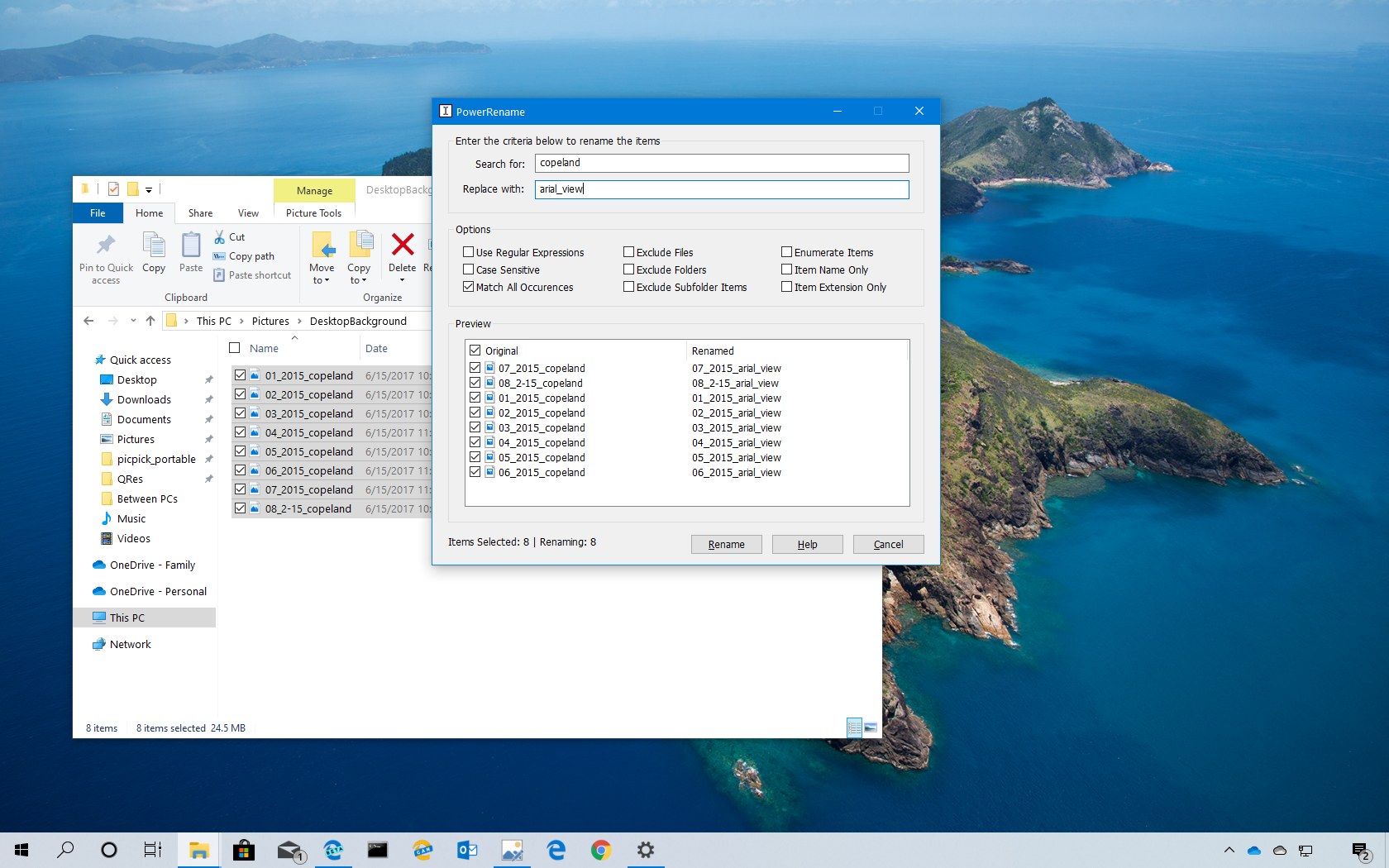
Task: Click Pin to Quick access icon
Action: pos(106,246)
